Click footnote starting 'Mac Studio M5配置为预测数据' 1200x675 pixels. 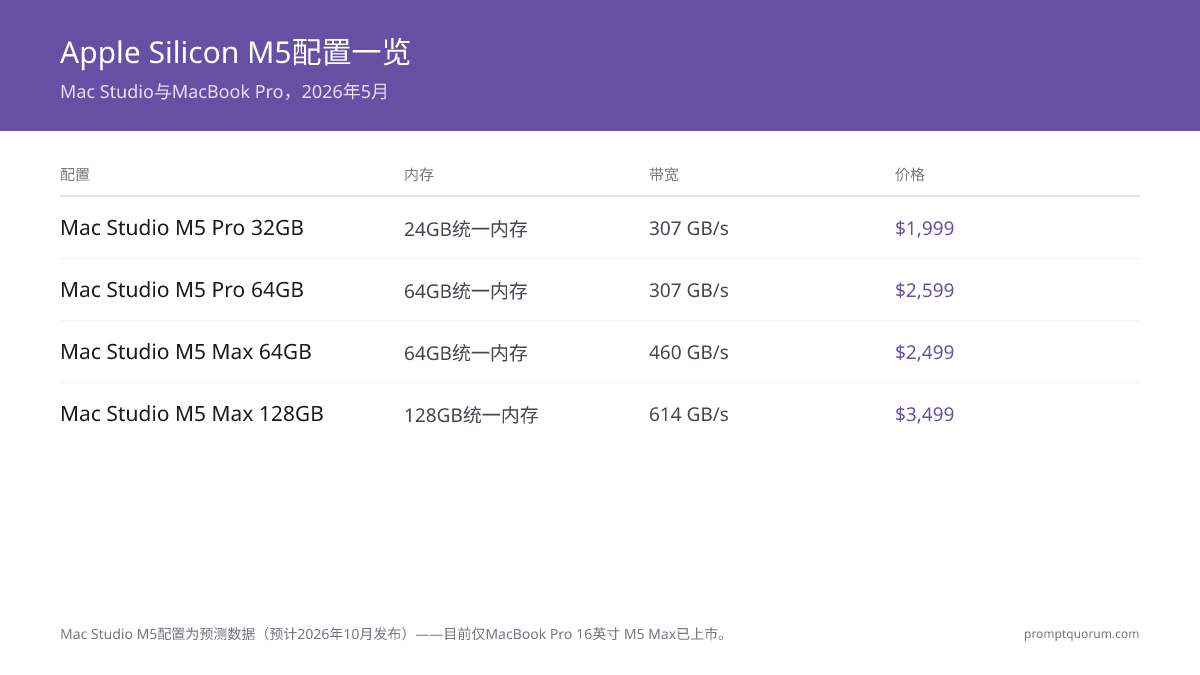[395, 634]
